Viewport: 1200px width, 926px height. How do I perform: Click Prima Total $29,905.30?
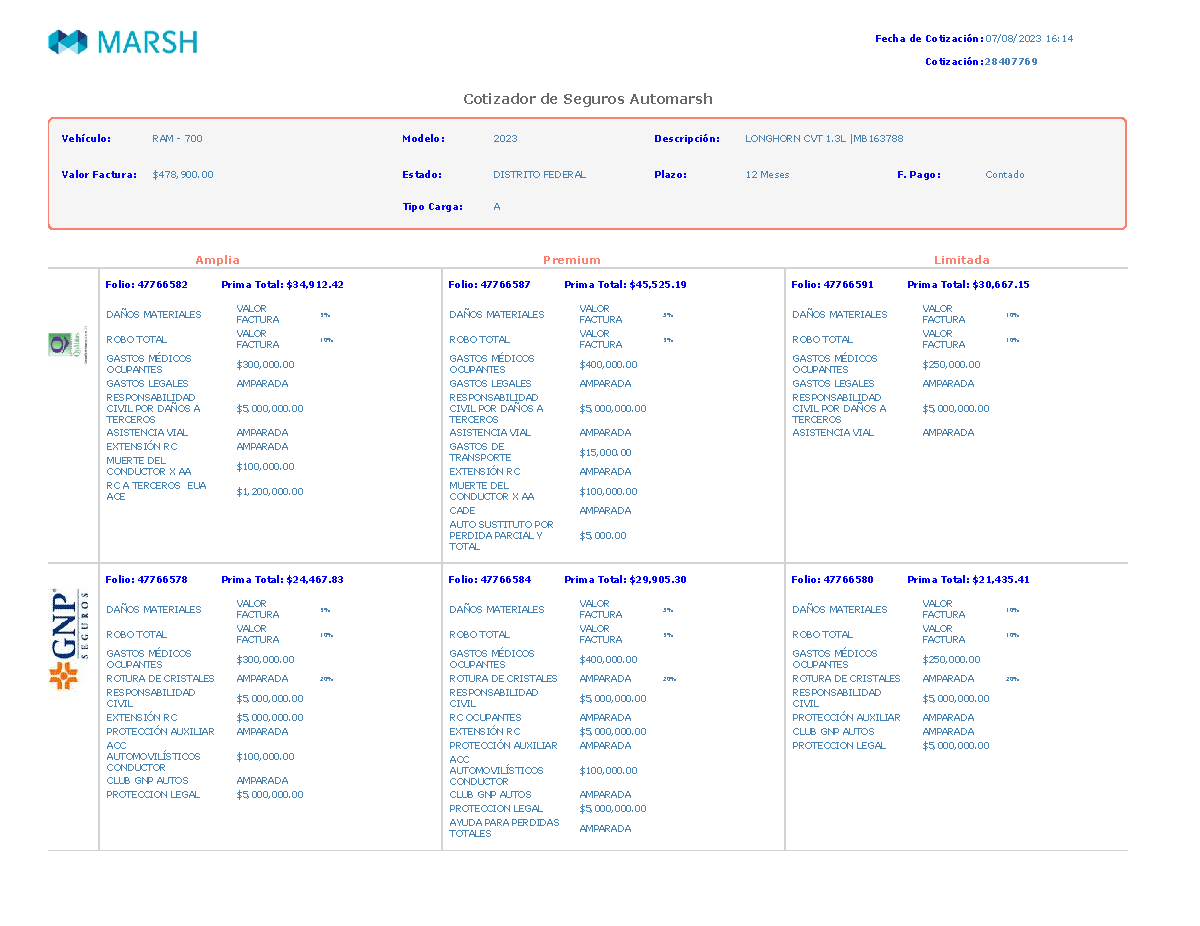pos(625,580)
